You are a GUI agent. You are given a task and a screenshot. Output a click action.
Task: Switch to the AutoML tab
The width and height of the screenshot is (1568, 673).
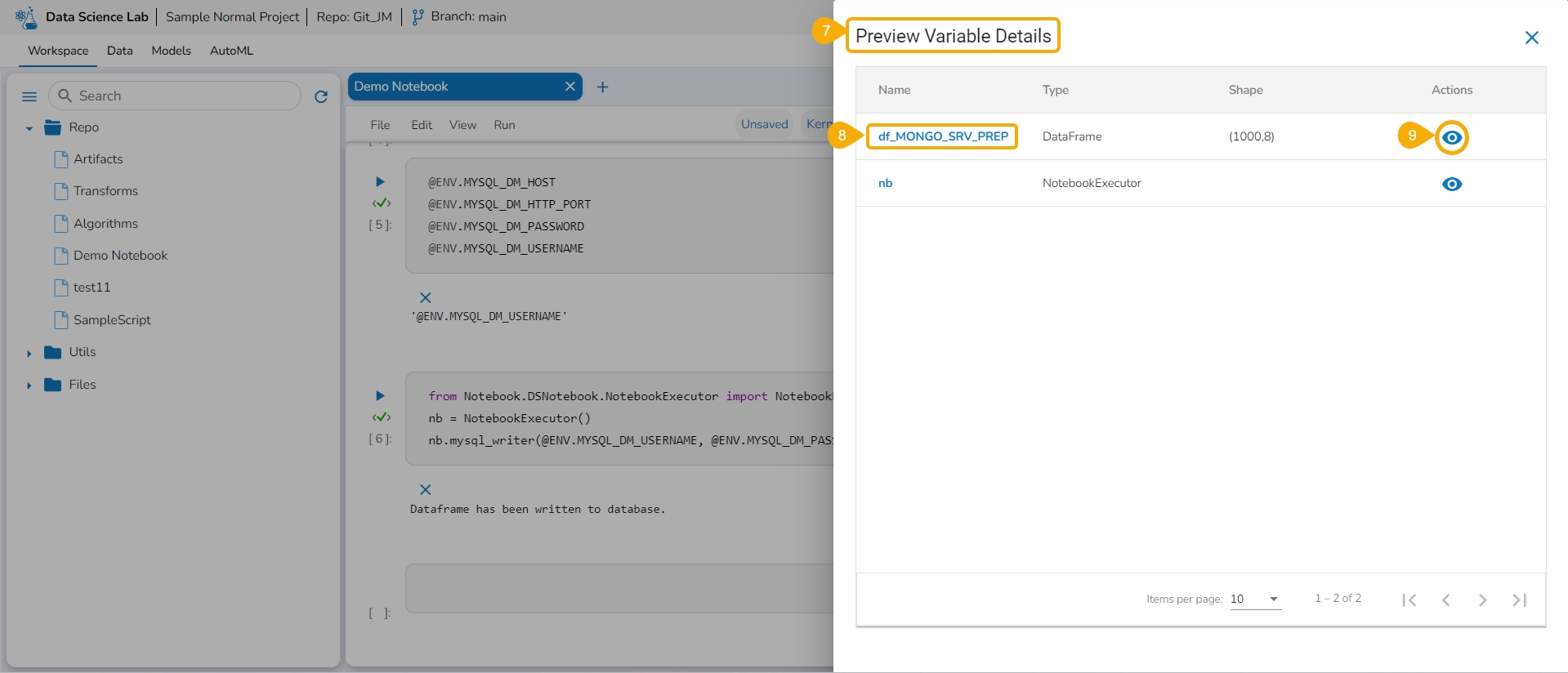tap(231, 51)
